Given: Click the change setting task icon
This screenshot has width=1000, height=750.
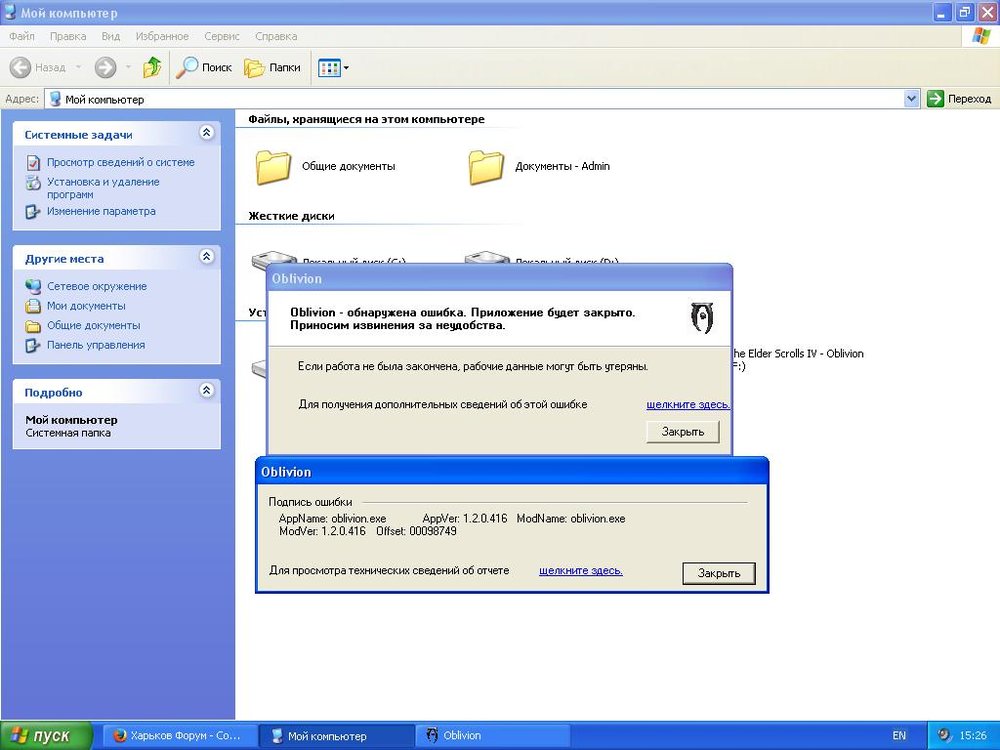Looking at the screenshot, I should [33, 212].
